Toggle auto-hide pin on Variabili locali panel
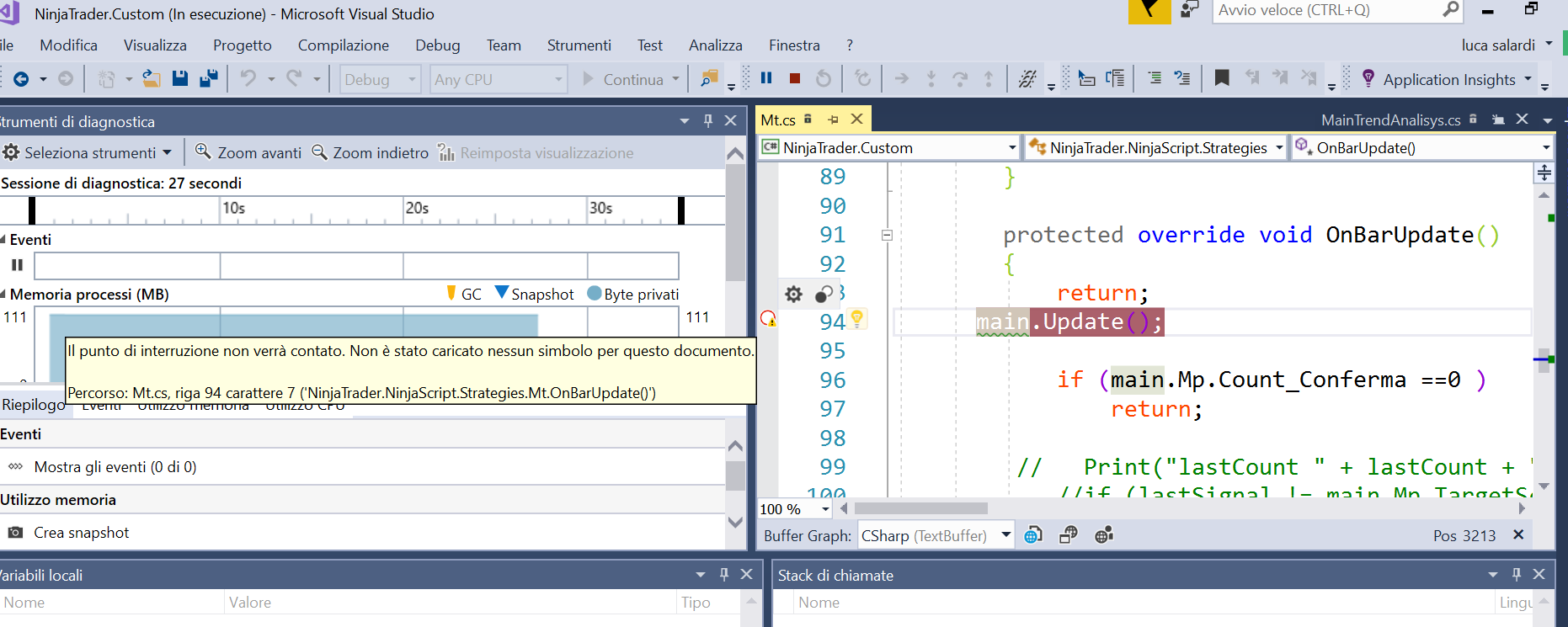This screenshot has width=1568, height=627. click(724, 574)
